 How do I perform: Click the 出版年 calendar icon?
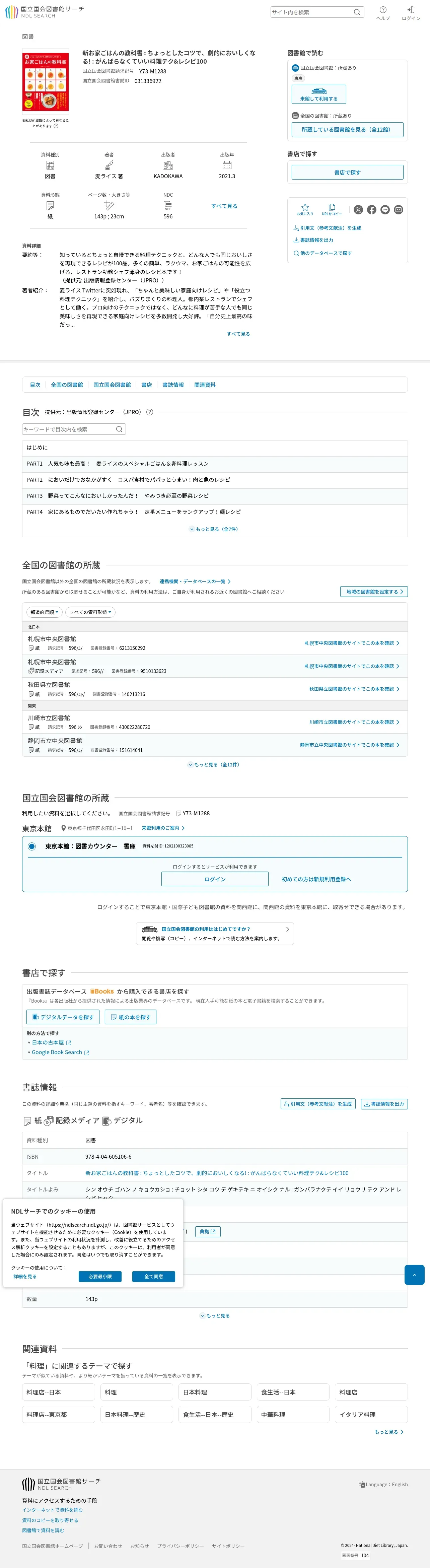[x=227, y=165]
